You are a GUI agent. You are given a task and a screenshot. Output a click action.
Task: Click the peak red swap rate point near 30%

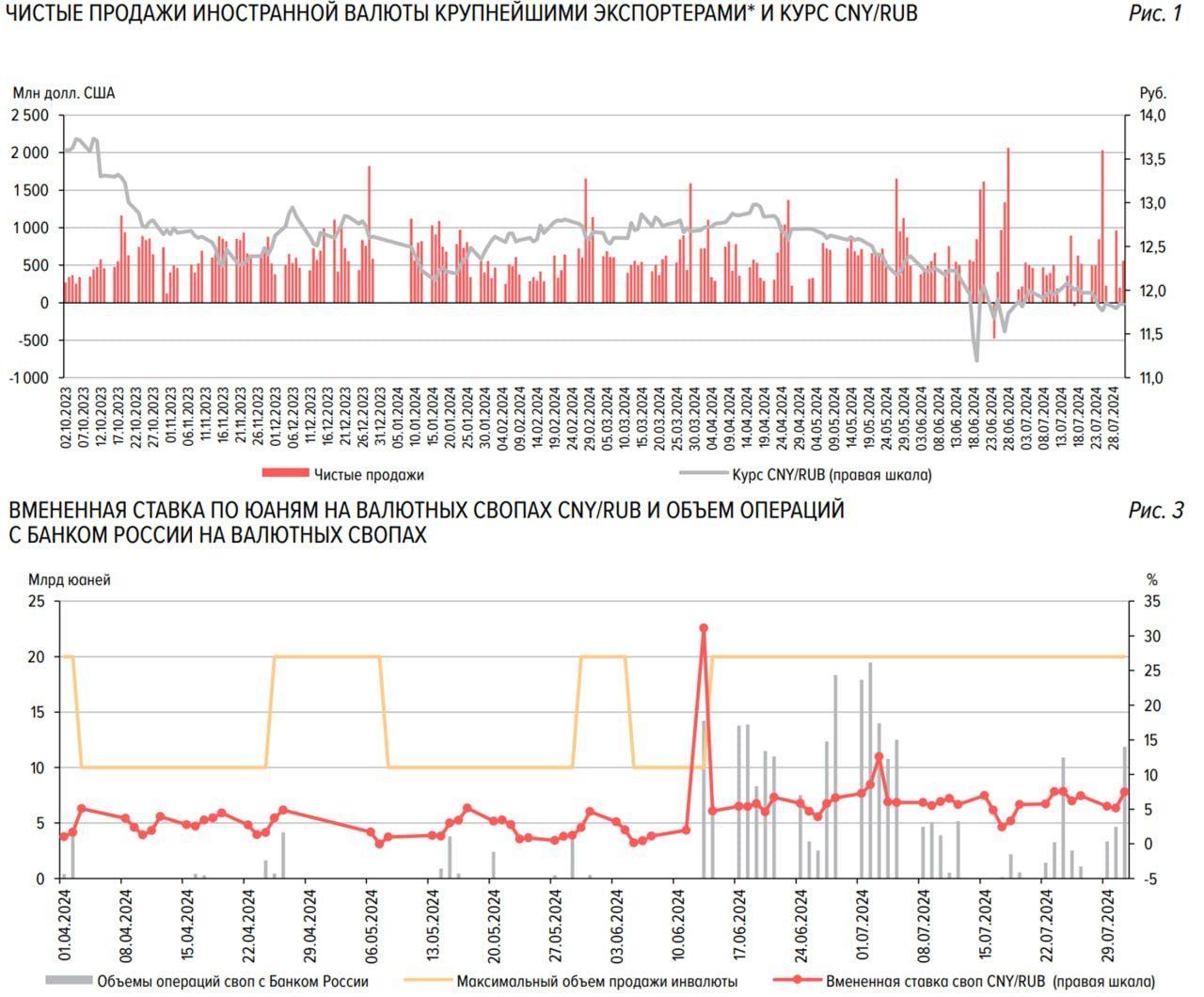point(703,628)
